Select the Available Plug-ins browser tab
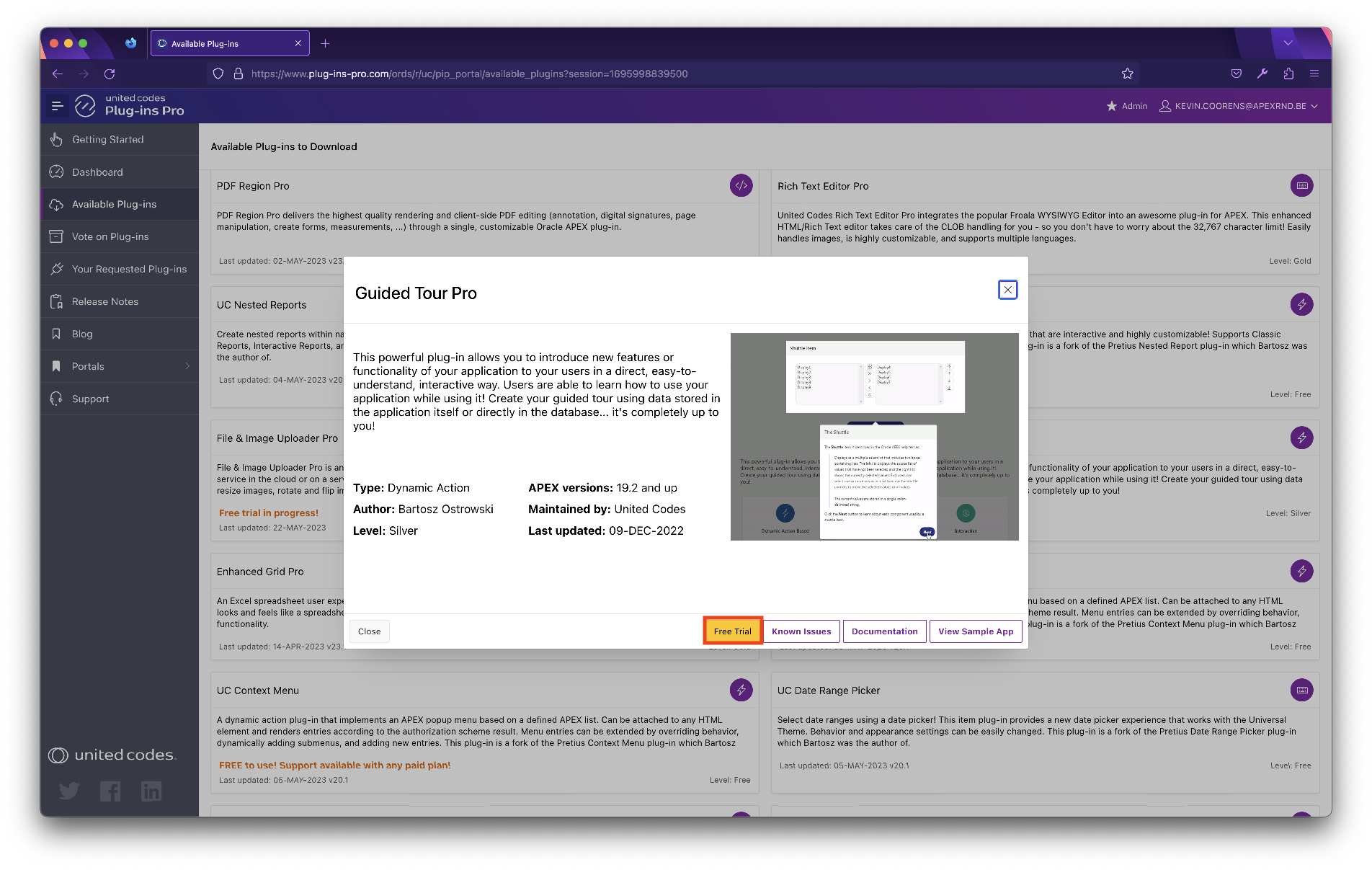 pyautogui.click(x=230, y=43)
